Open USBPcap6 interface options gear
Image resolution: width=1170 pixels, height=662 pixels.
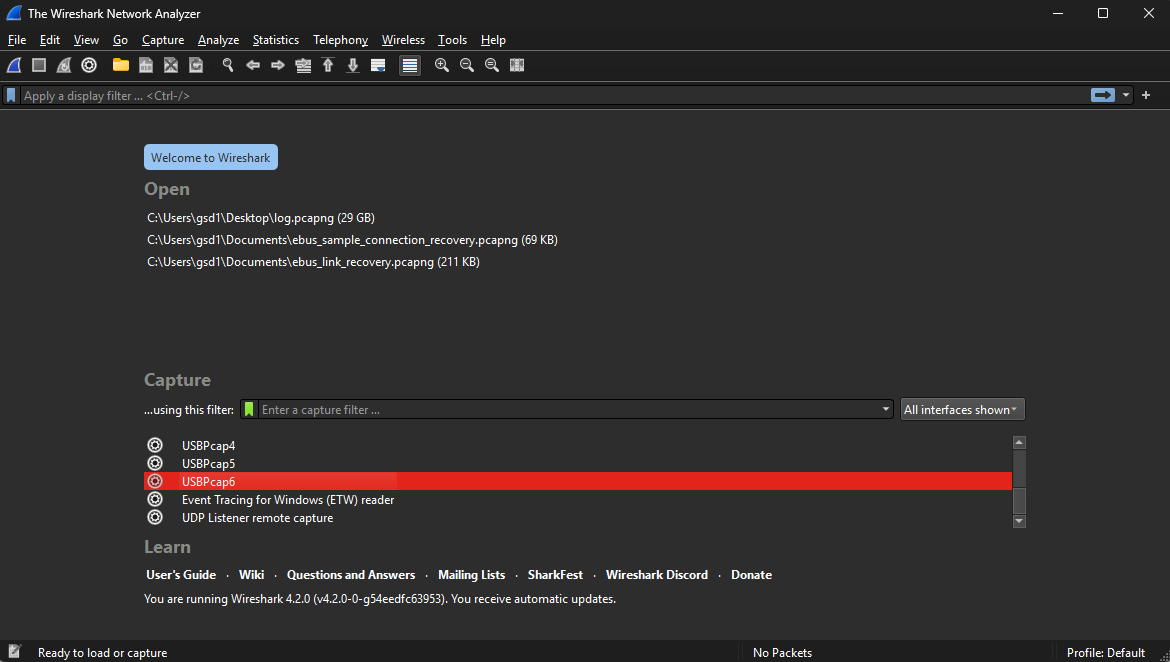click(154, 481)
